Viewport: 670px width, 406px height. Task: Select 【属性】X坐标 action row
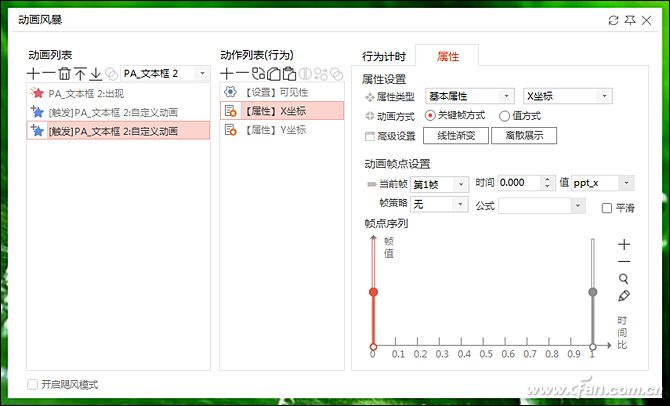coord(282,111)
